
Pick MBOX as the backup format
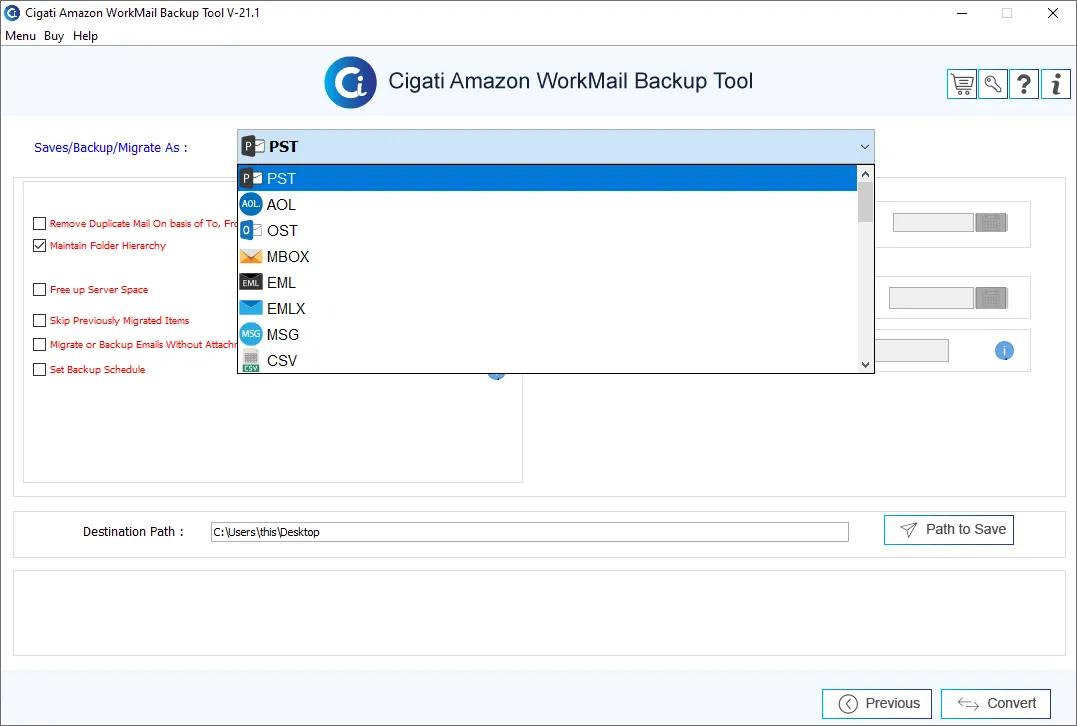547,257
